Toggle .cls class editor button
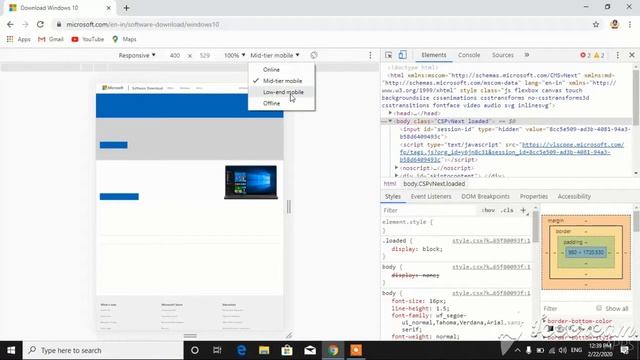Image resolution: width=640 pixels, height=360 pixels. click(507, 210)
